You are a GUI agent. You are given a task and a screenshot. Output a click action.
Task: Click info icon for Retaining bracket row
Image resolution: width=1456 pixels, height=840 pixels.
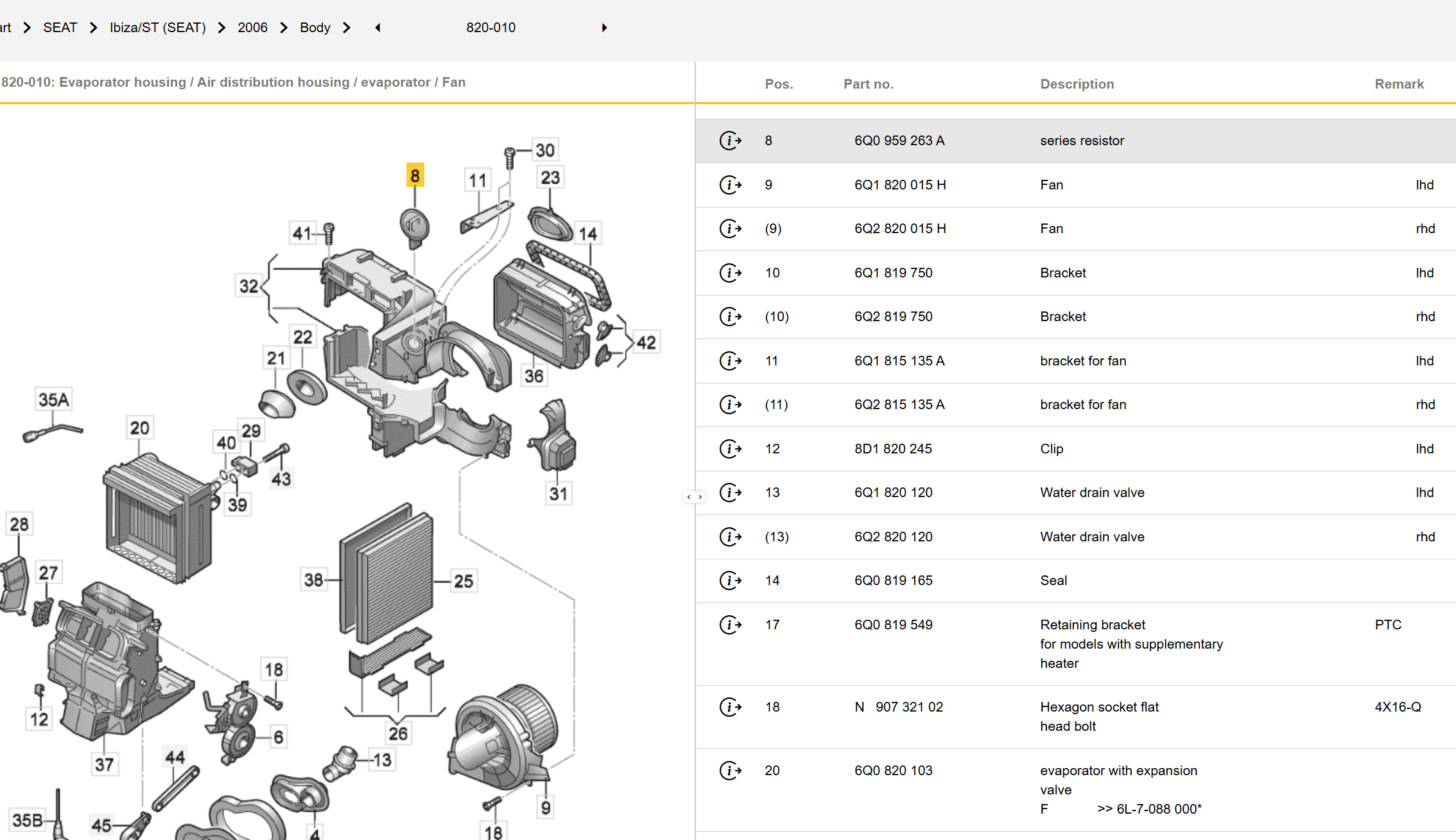(x=730, y=625)
